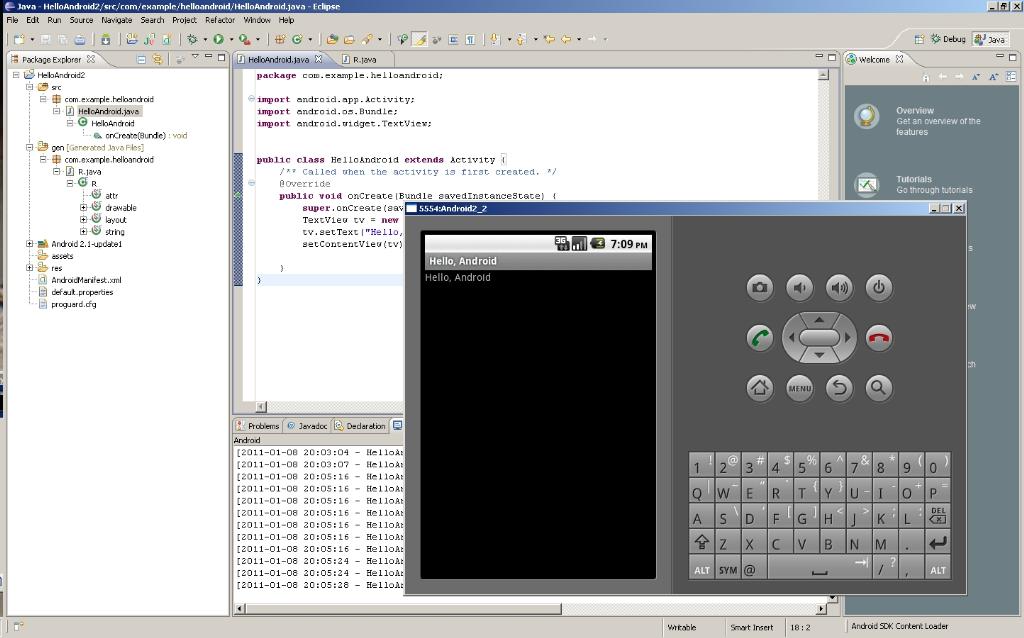This screenshot has height=638, width=1024.
Task: Click emulator volume down button
Action: pyautogui.click(x=799, y=287)
